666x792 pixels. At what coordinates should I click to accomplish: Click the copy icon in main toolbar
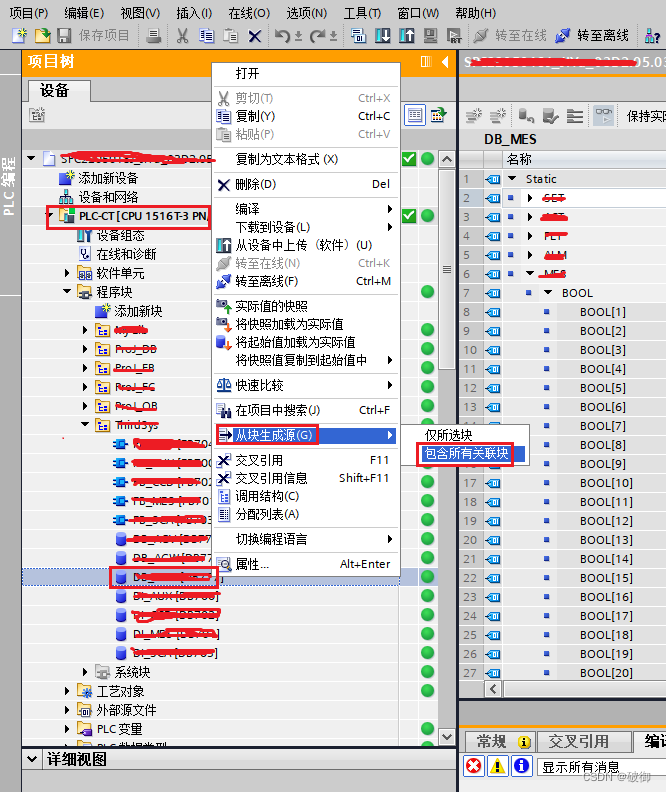[206, 35]
